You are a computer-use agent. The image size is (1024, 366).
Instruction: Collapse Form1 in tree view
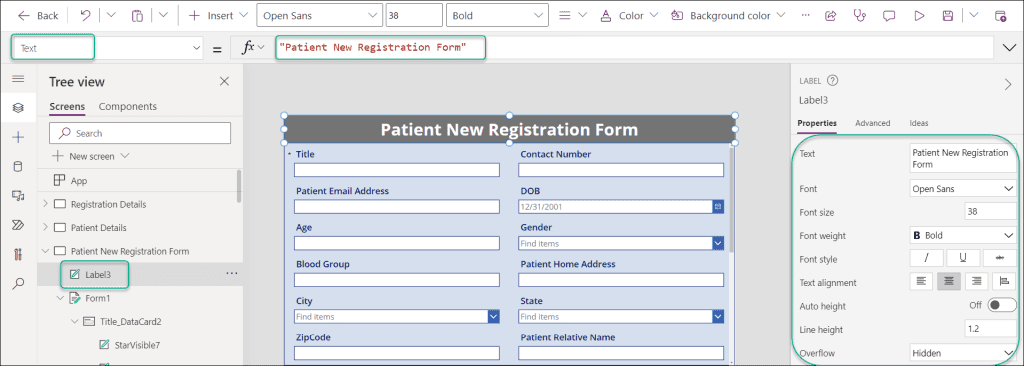60,298
